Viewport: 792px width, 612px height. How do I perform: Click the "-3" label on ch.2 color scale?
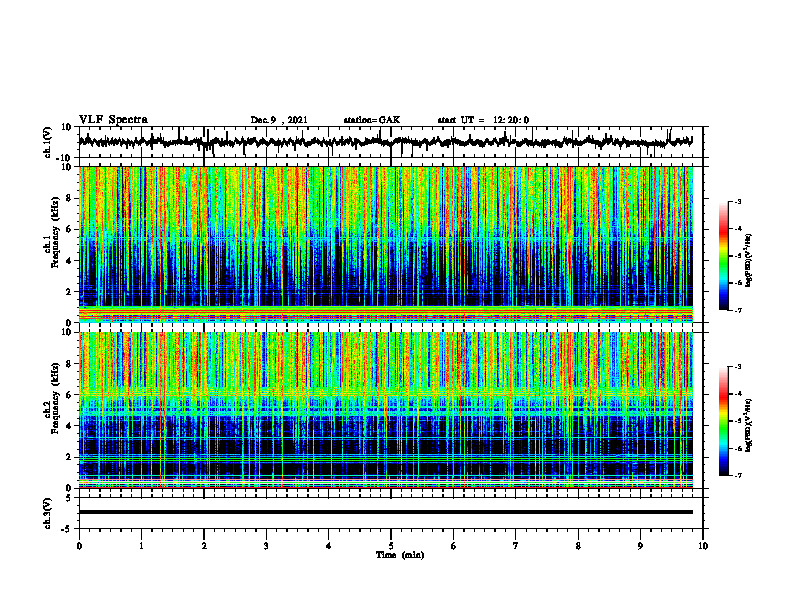point(738,367)
